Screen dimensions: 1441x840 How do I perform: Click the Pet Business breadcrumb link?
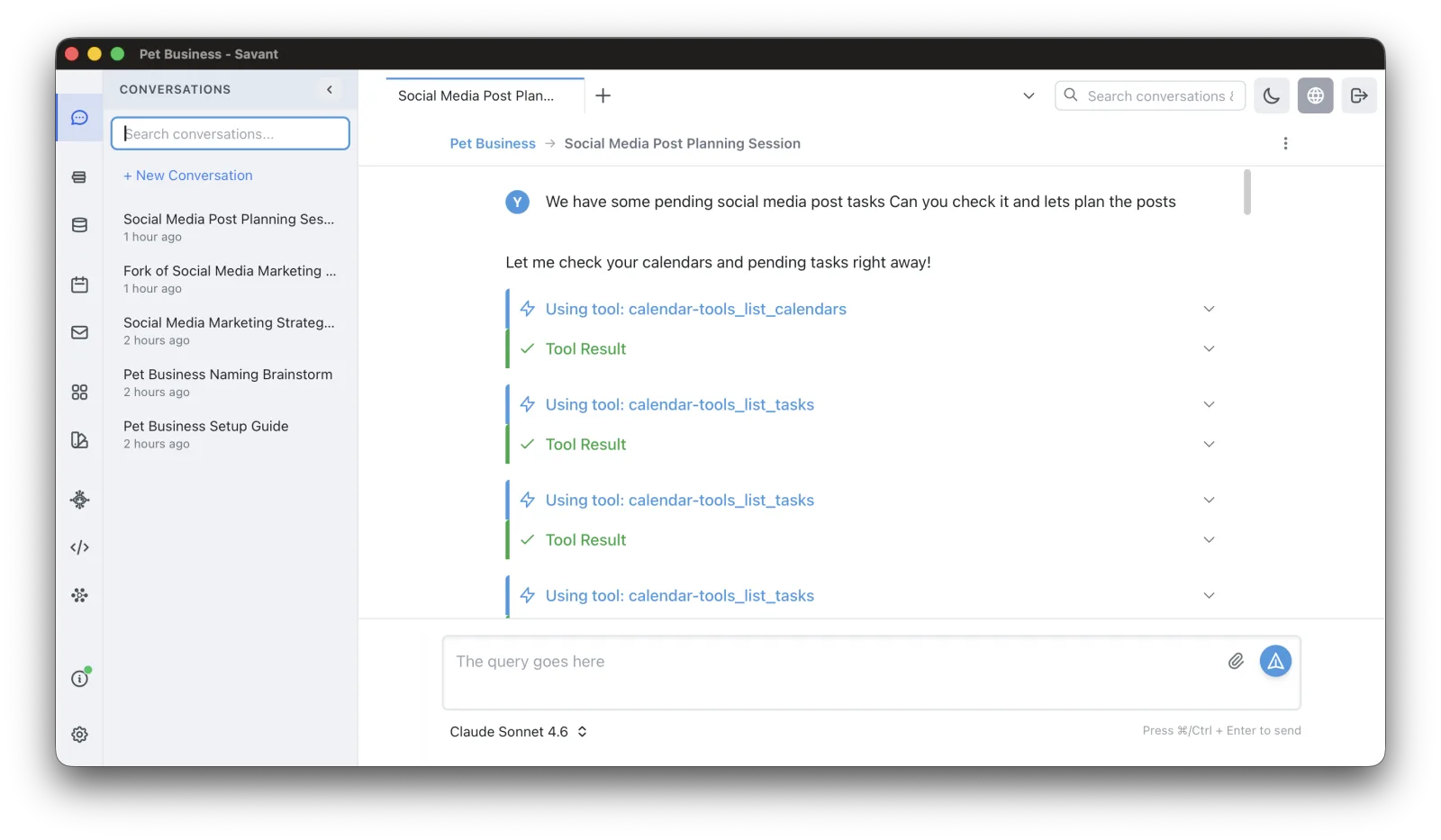[493, 143]
